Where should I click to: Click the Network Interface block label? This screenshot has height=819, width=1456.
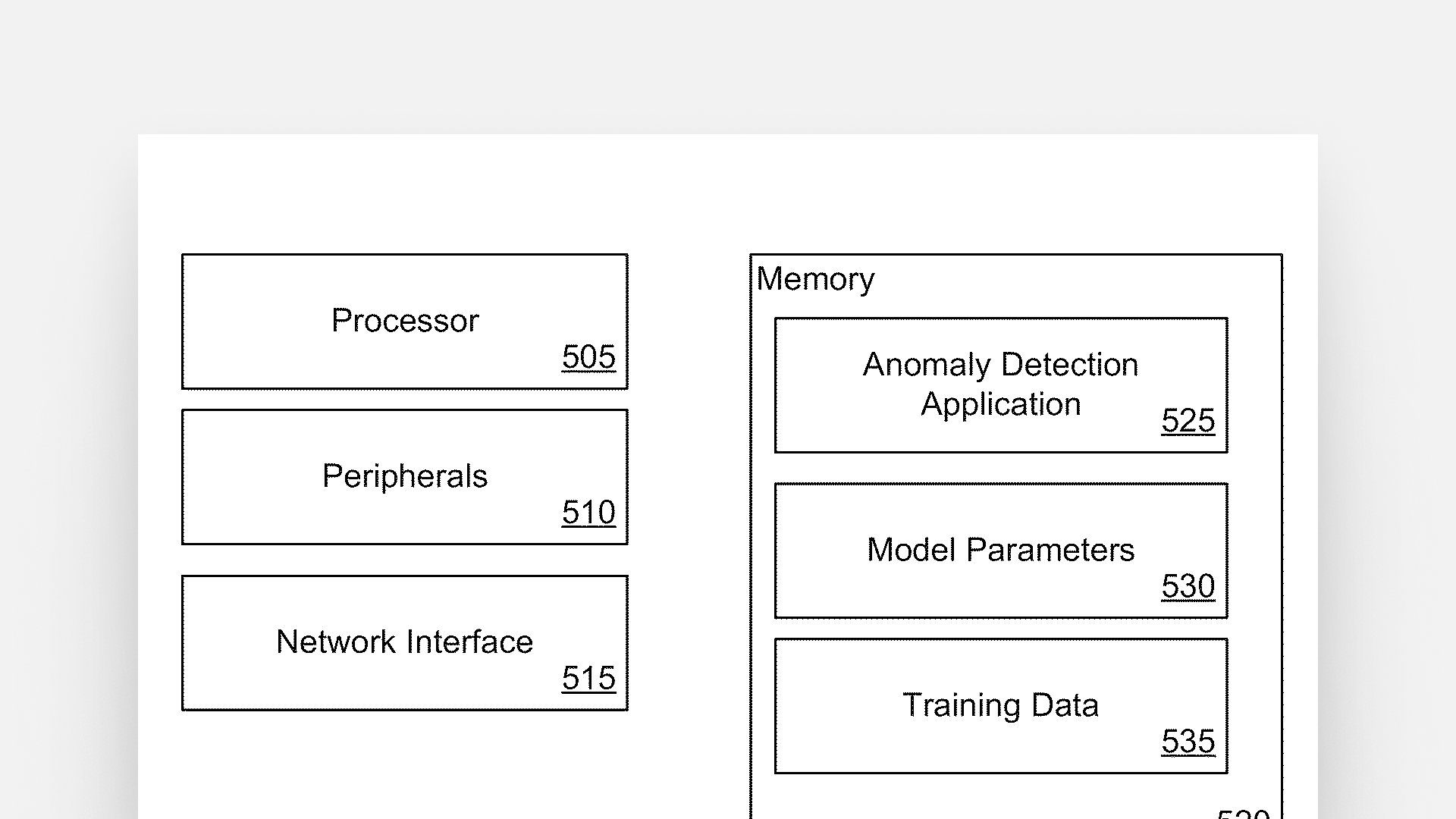[x=404, y=642]
